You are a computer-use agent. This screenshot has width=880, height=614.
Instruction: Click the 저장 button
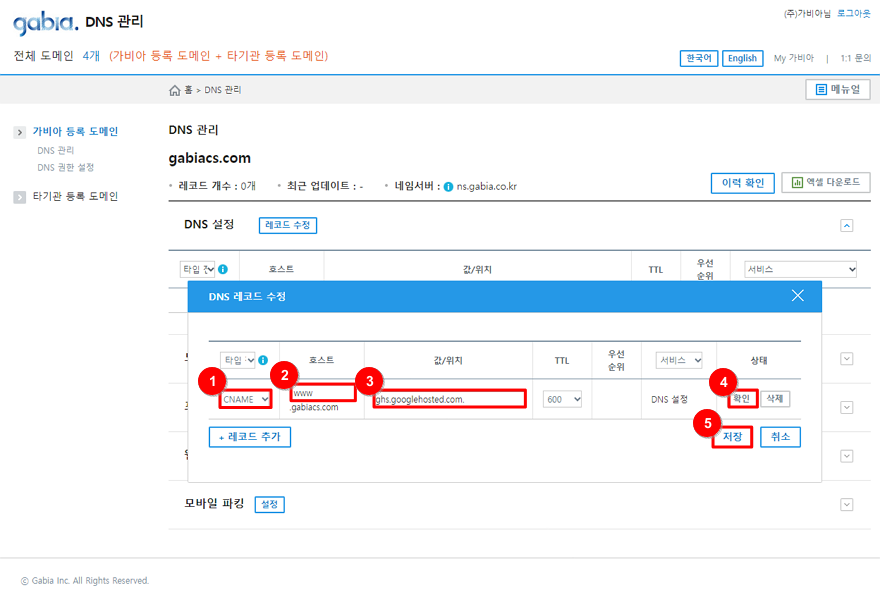732,437
